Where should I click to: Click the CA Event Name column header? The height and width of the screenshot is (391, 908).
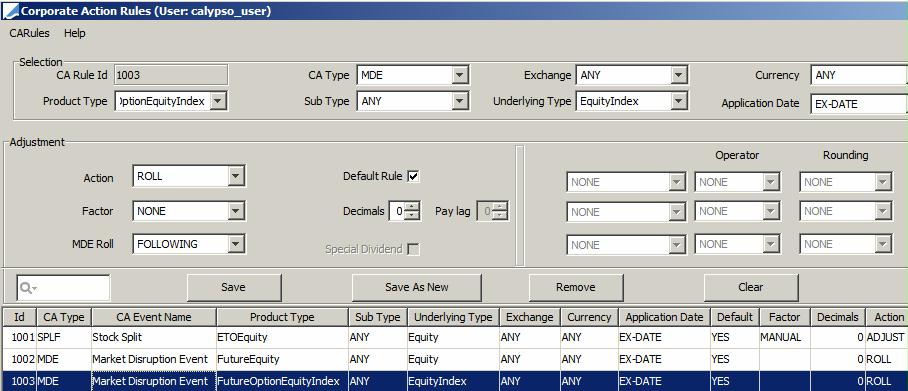coord(153,317)
